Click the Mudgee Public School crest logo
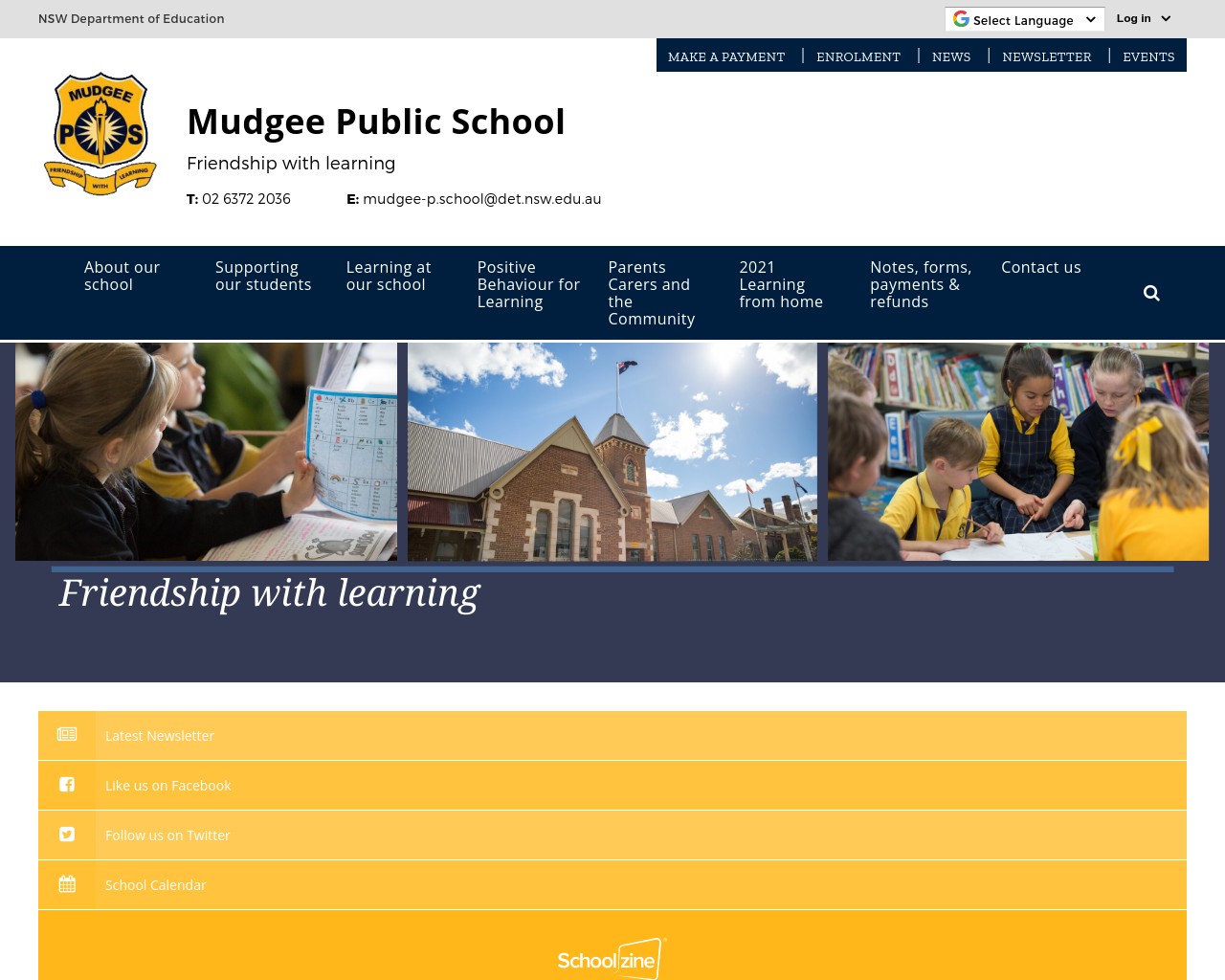Image resolution: width=1225 pixels, height=980 pixels. (100, 134)
